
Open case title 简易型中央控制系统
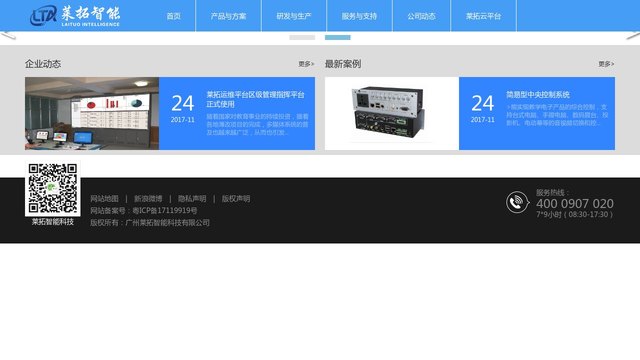pyautogui.click(x=538, y=95)
